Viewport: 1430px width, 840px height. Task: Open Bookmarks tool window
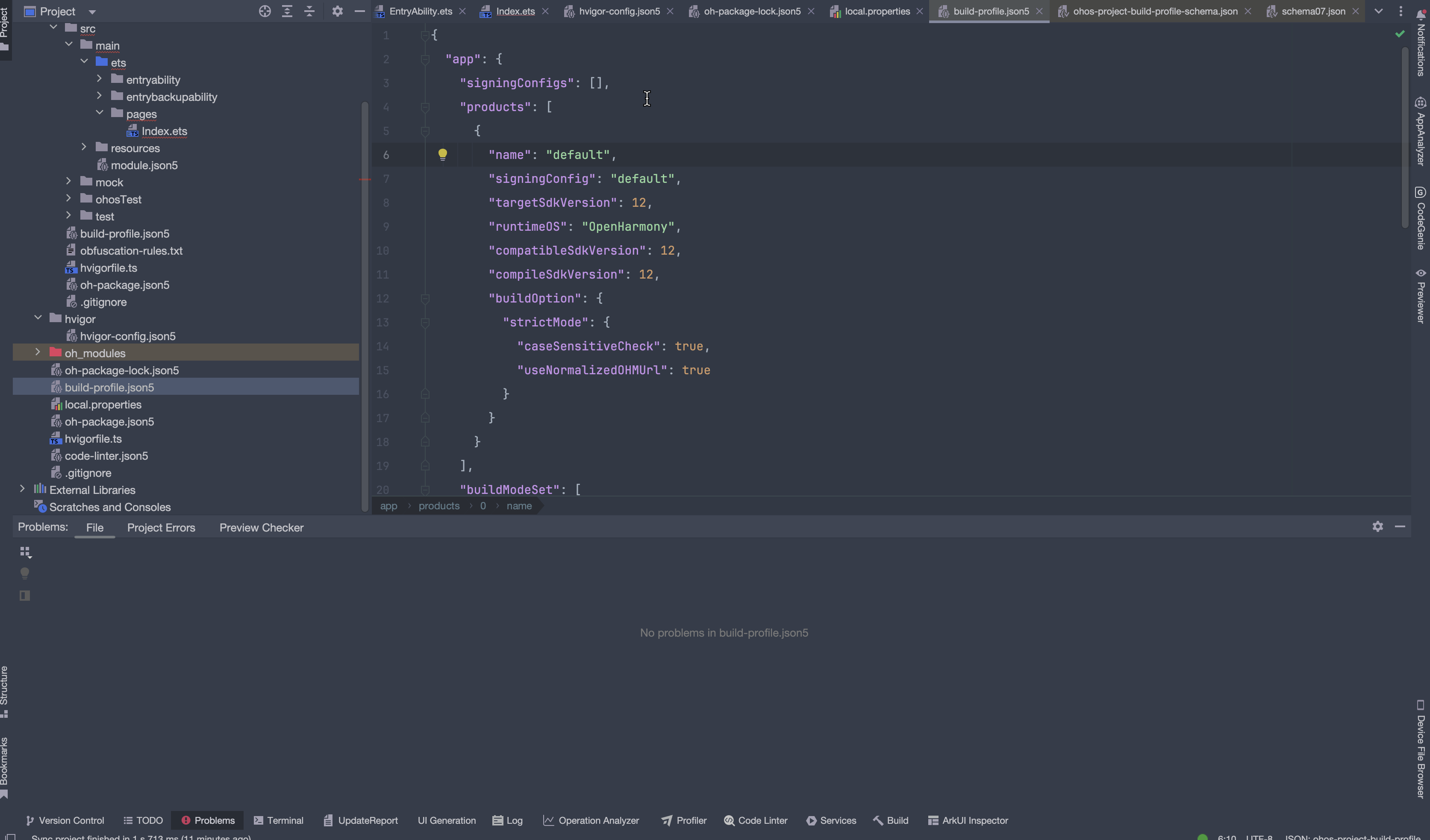click(5, 768)
